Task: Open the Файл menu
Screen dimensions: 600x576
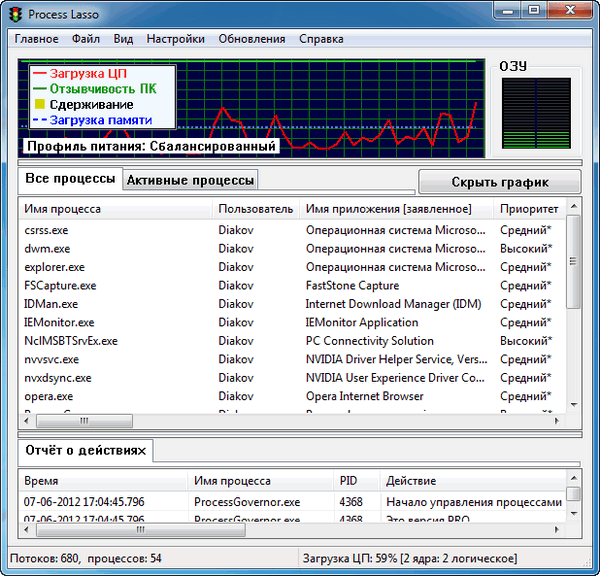Action: [x=86, y=39]
